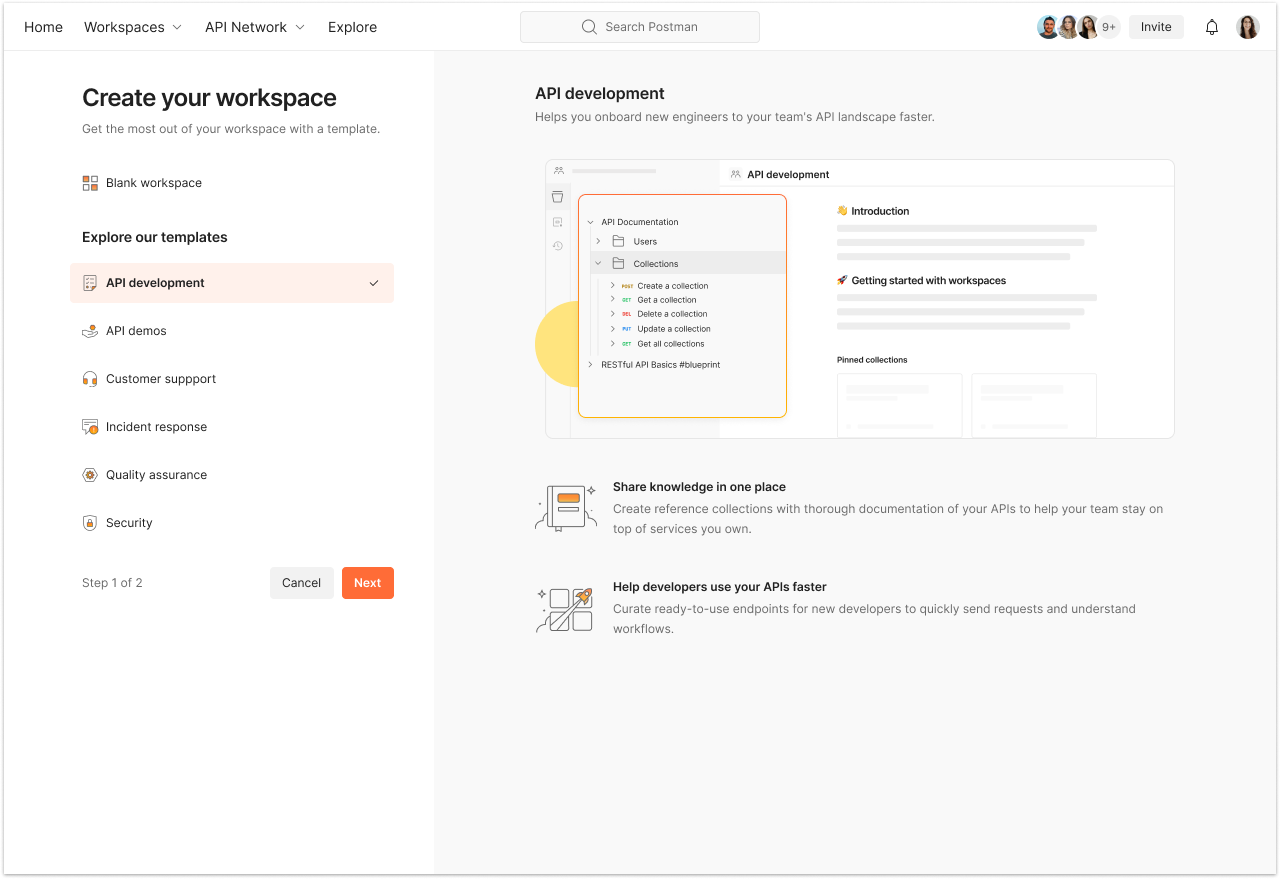Image resolution: width=1280 pixels, height=879 pixels.
Task: Click the Blank workspace icon
Action: (x=89, y=182)
